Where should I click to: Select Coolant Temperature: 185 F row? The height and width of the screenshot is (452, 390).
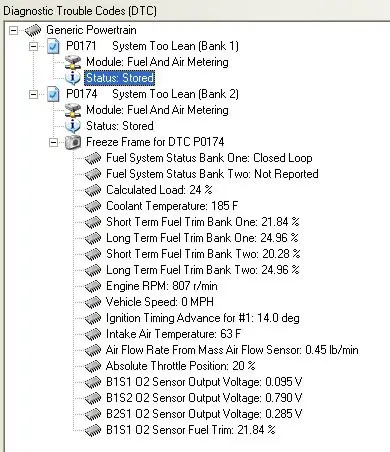point(172,206)
